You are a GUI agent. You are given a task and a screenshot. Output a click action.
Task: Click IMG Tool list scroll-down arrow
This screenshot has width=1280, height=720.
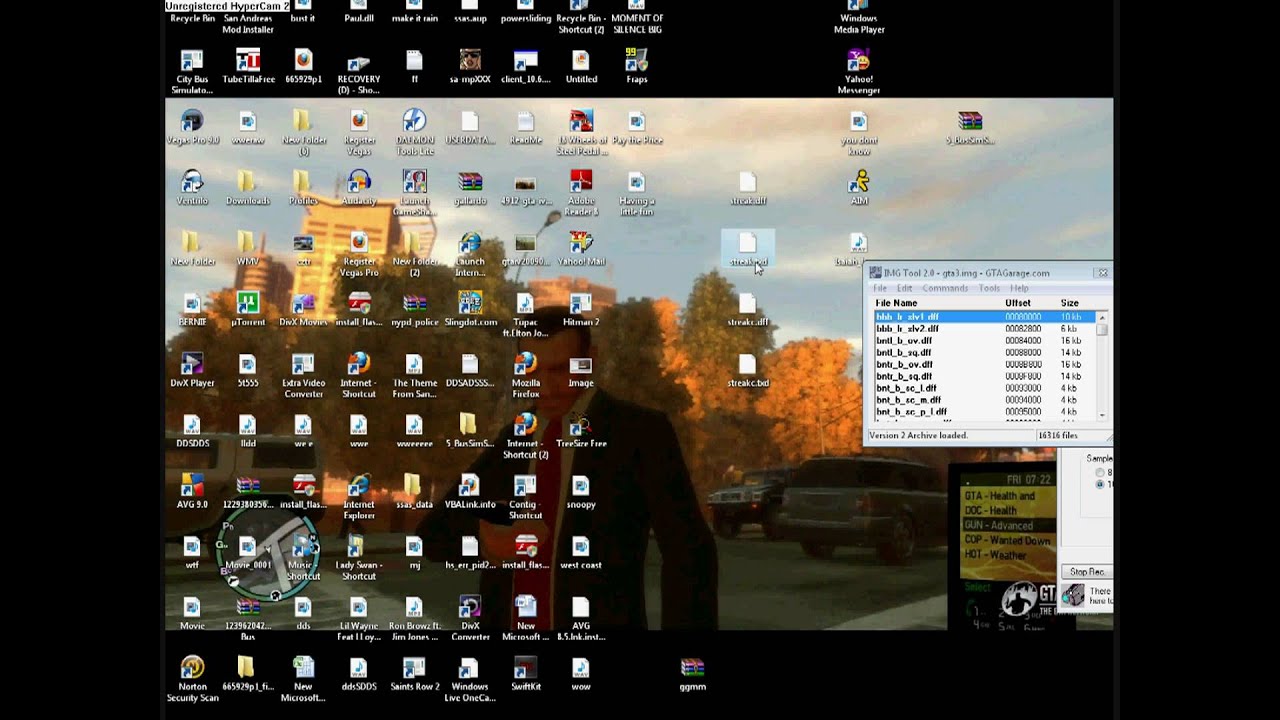pos(1102,415)
